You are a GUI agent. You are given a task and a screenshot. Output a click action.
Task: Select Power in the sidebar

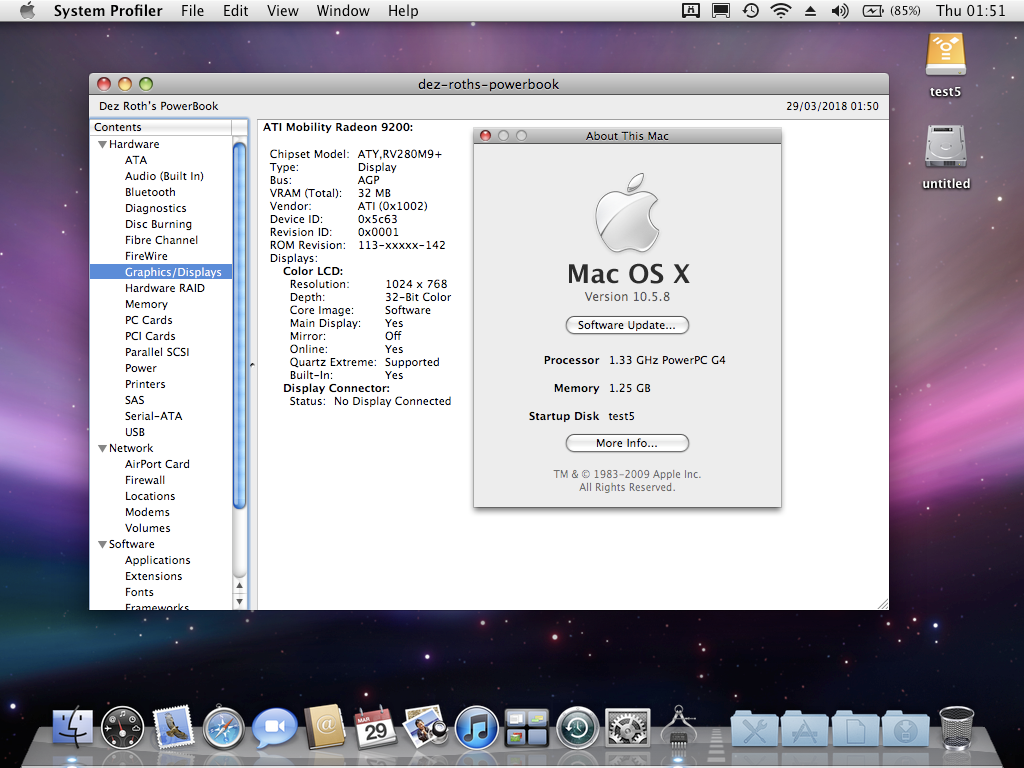141,368
